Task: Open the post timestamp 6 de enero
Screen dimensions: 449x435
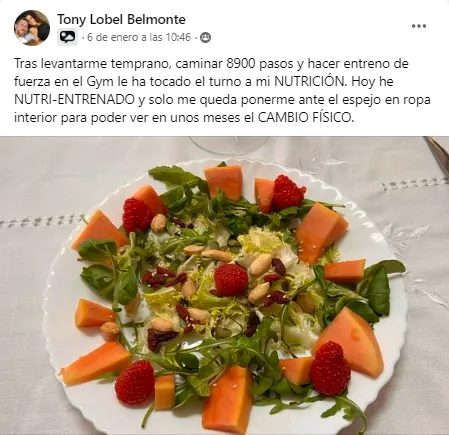Action: pos(139,37)
